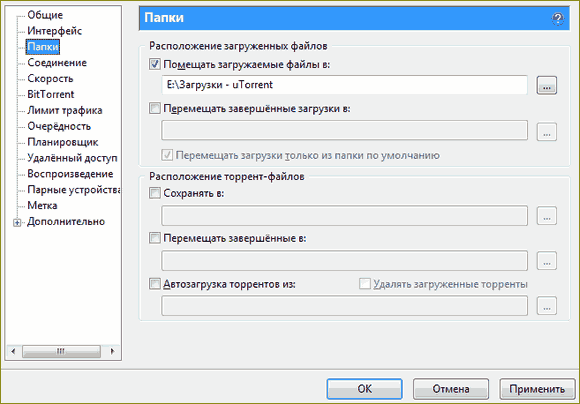Viewport: 580px width, 404px height.
Task: Enable Автозагрузка торрентов из
Action: pos(155,284)
